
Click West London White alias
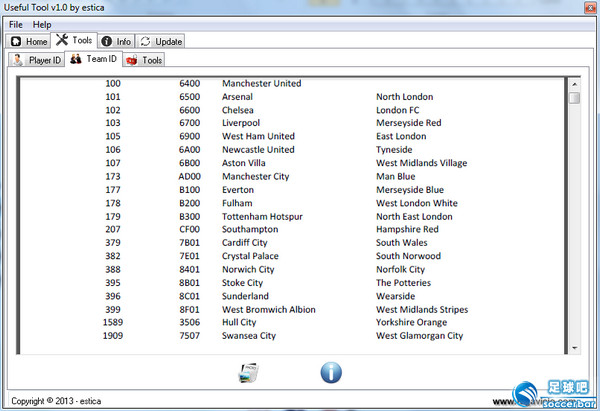[x=417, y=203]
